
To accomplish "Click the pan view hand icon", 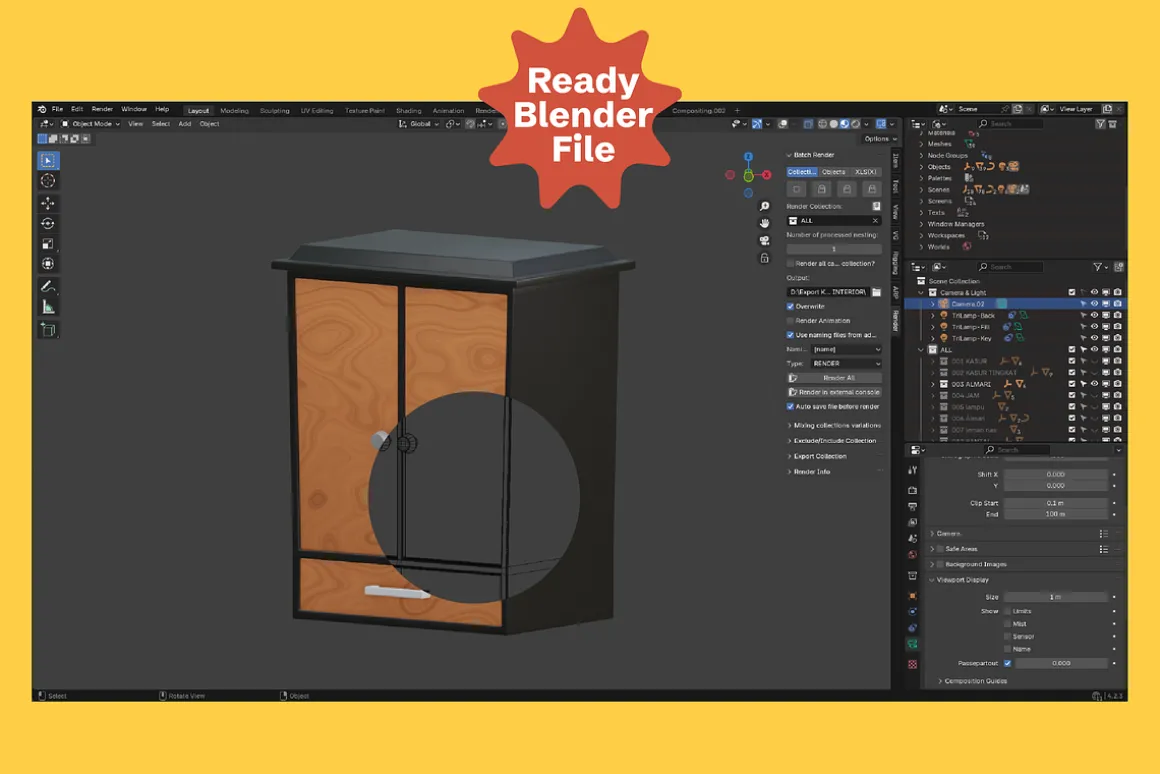I will pyautogui.click(x=764, y=223).
